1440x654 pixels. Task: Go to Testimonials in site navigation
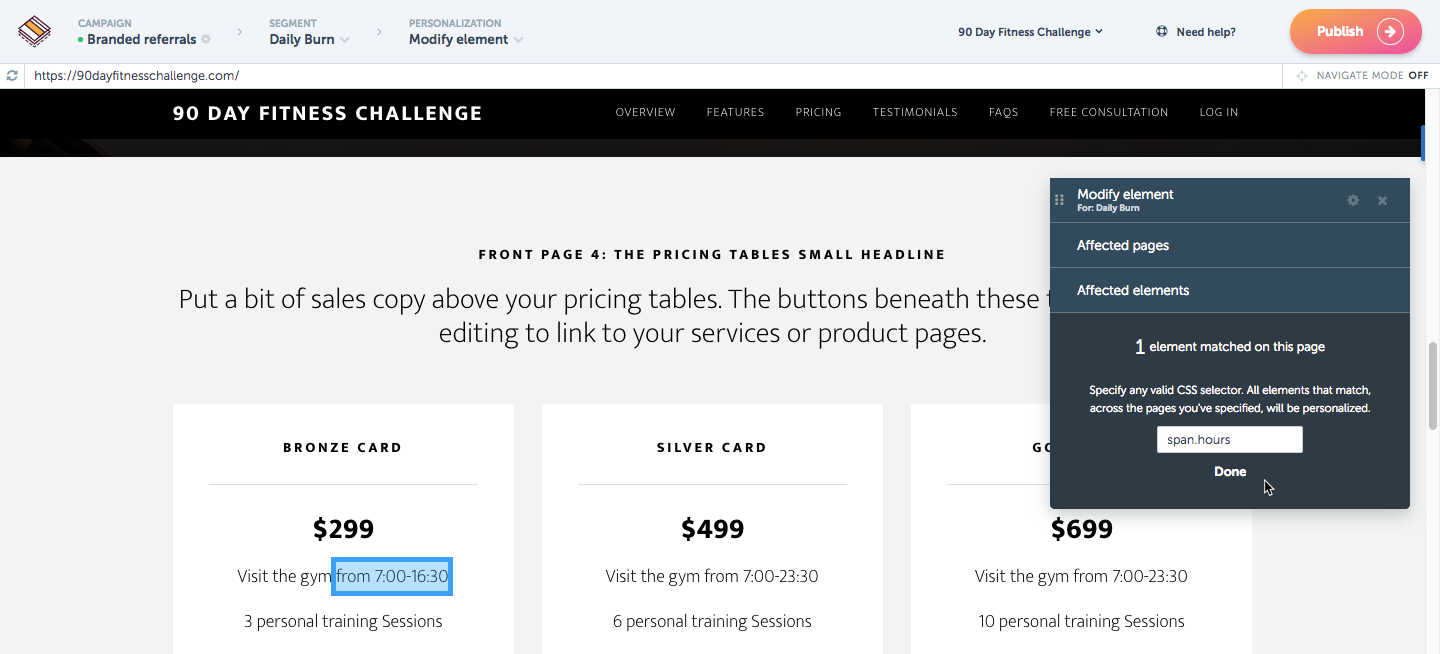click(915, 112)
